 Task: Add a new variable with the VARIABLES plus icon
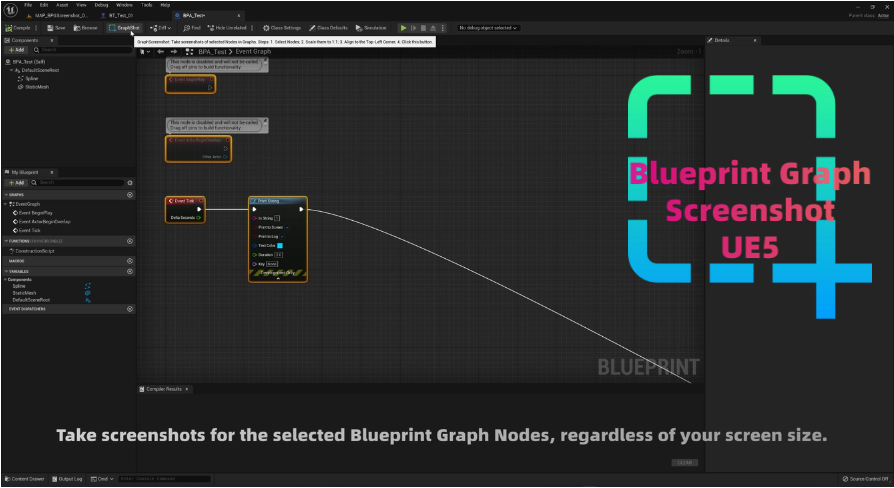click(130, 271)
